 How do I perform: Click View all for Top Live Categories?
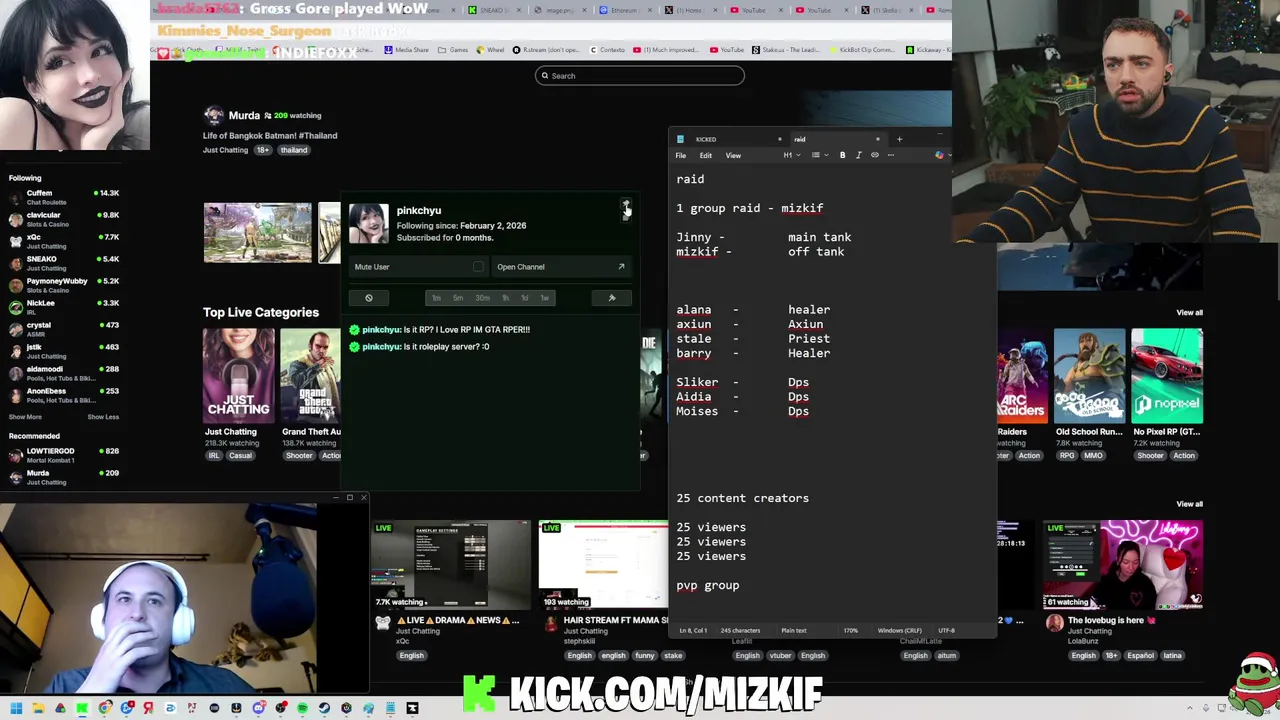[x=1189, y=313]
